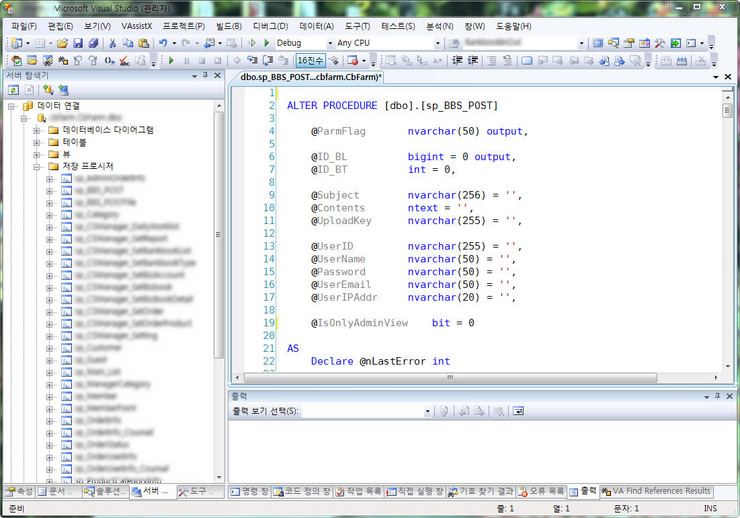740x518 pixels.
Task: Open the 도구(T) menu
Action: click(x=357, y=26)
